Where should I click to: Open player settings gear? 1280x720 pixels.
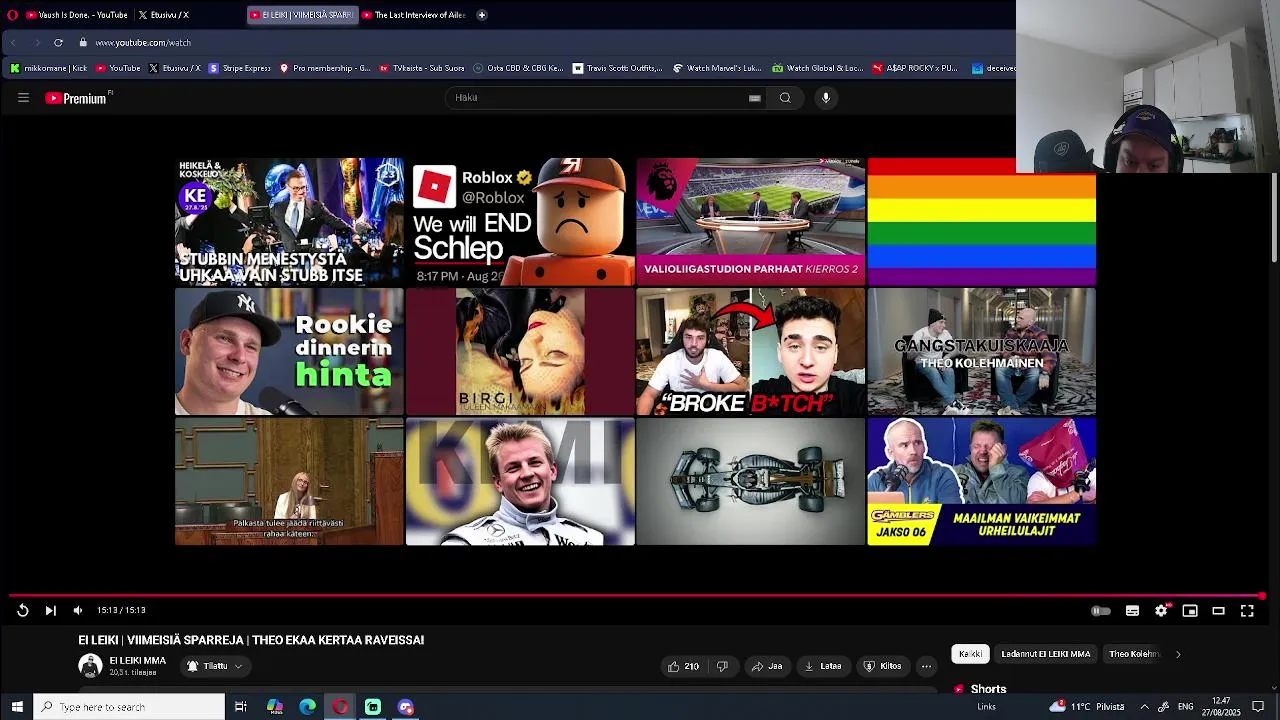(1161, 611)
